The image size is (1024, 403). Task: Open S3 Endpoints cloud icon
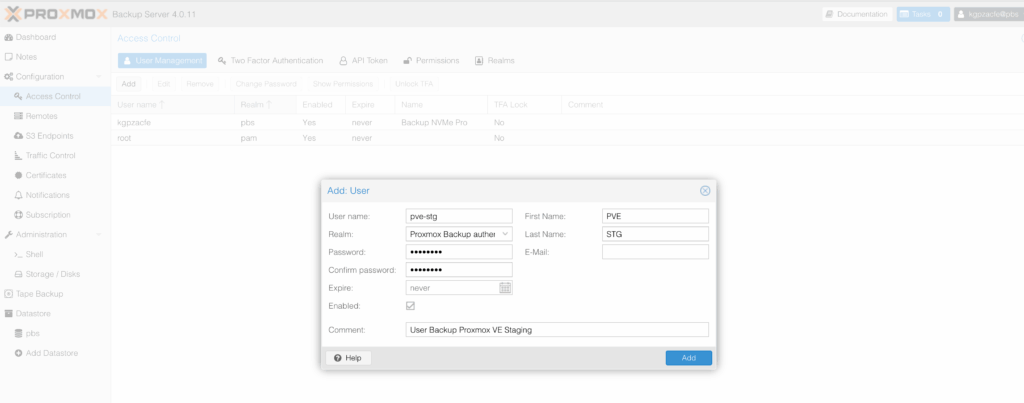coord(19,136)
